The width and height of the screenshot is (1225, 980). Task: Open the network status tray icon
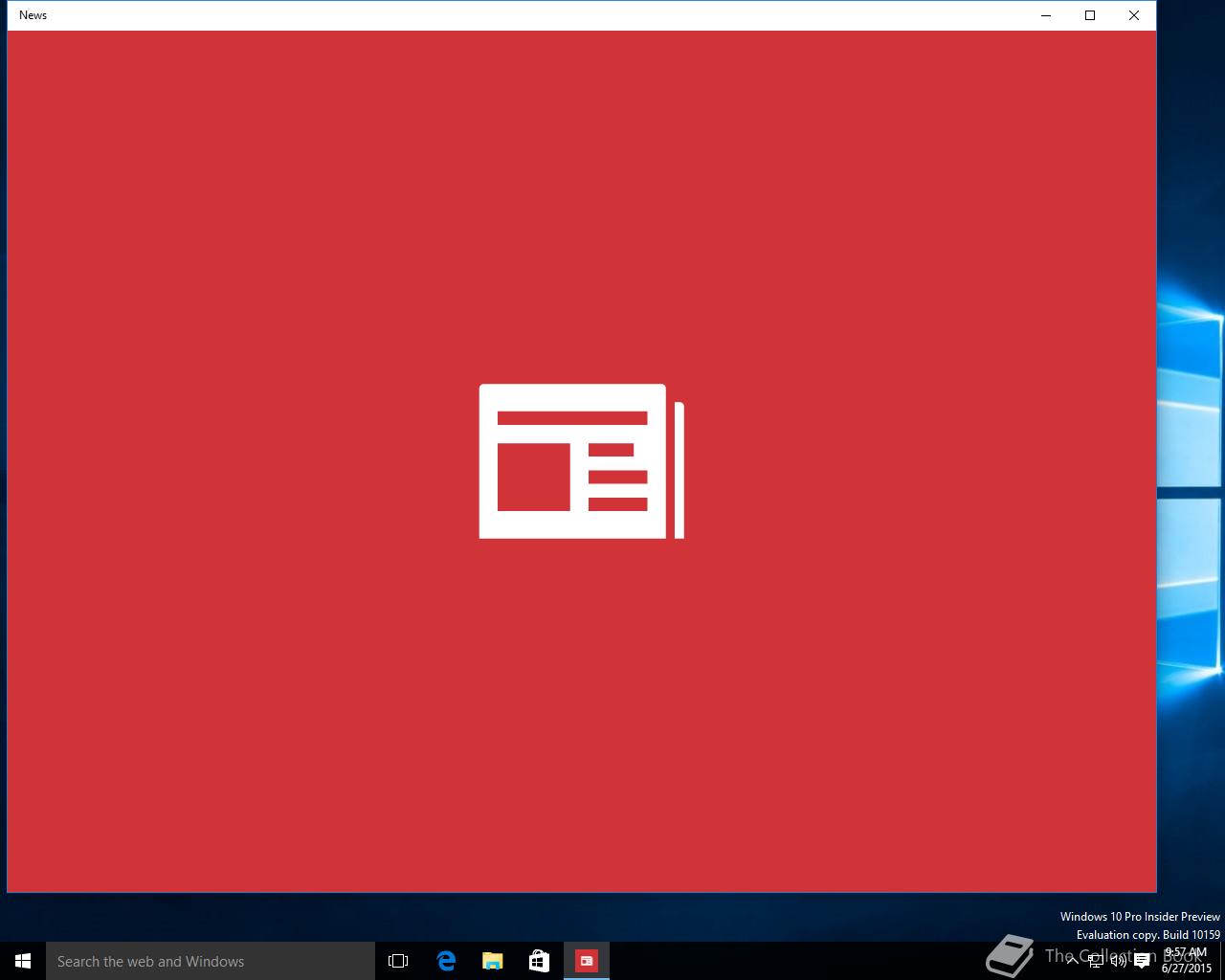(x=1096, y=961)
